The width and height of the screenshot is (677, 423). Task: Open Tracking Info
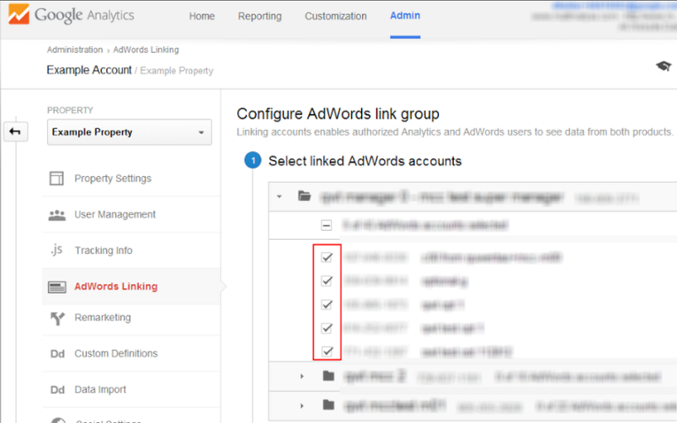[x=104, y=250]
